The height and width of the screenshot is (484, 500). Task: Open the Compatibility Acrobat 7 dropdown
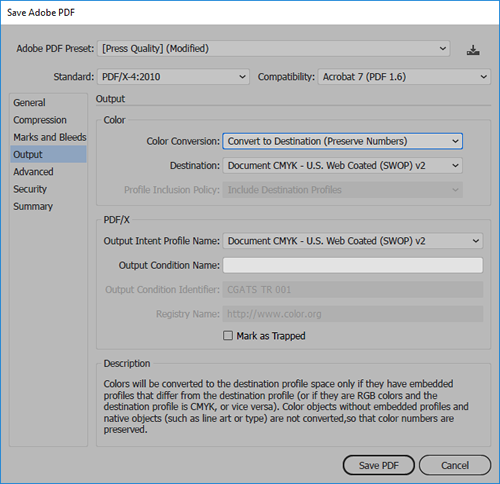[x=404, y=77]
